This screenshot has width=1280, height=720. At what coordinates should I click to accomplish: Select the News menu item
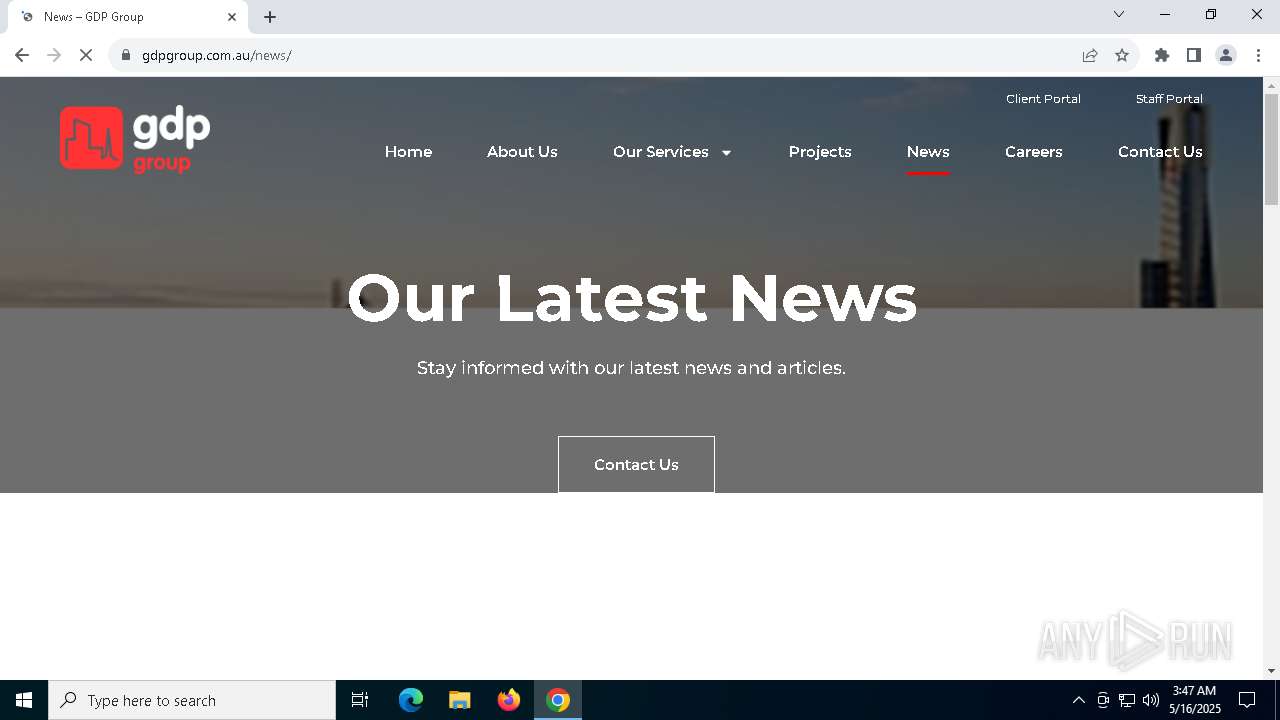pyautogui.click(x=928, y=152)
